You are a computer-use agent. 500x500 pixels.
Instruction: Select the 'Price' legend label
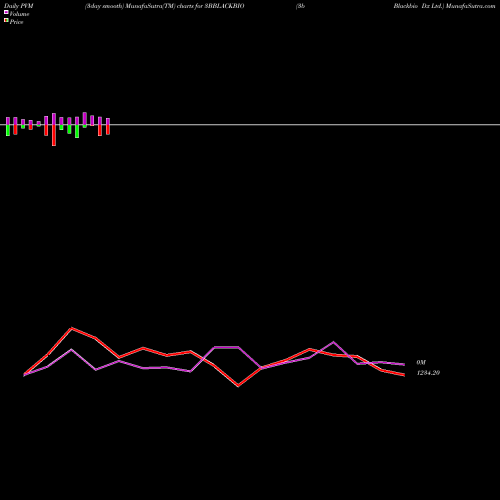click(x=16, y=22)
